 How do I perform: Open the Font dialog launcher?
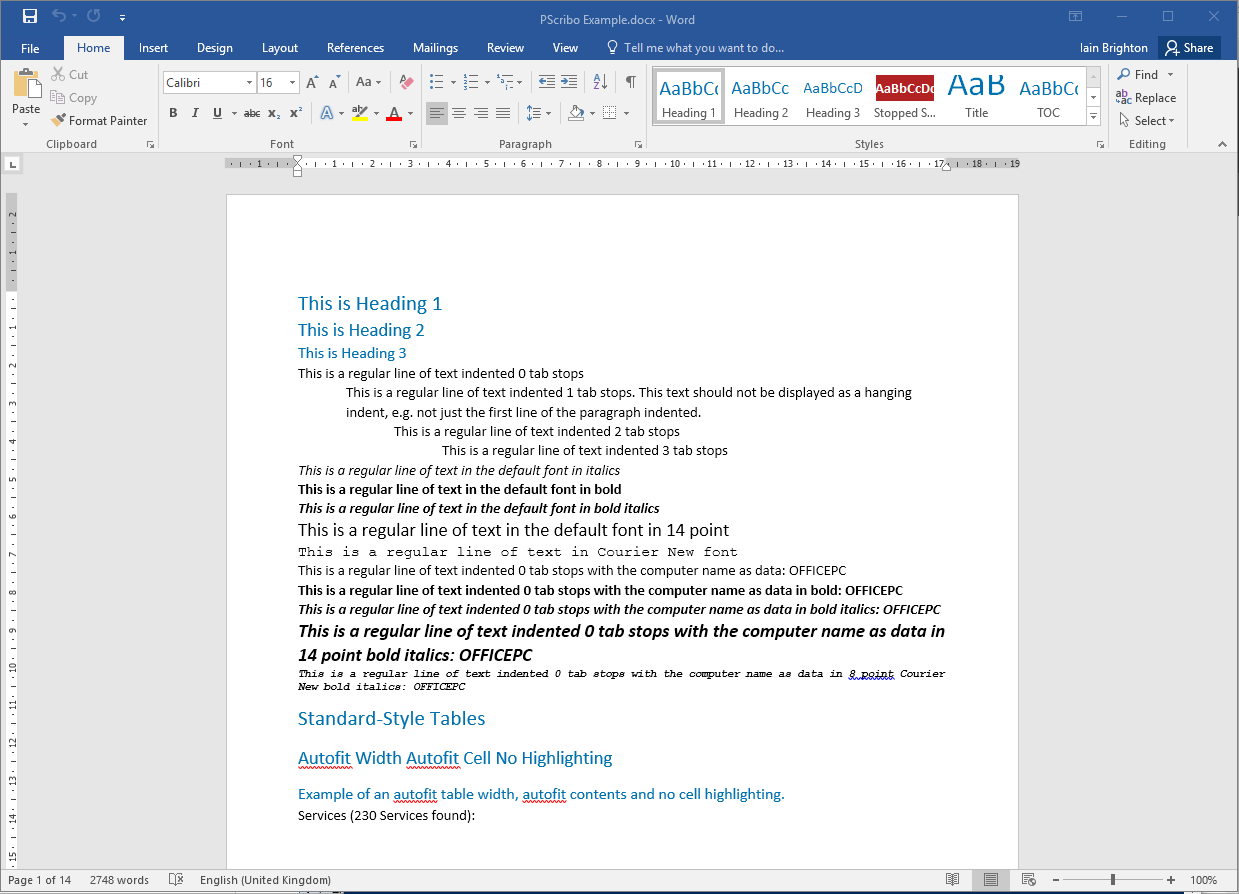(x=413, y=145)
